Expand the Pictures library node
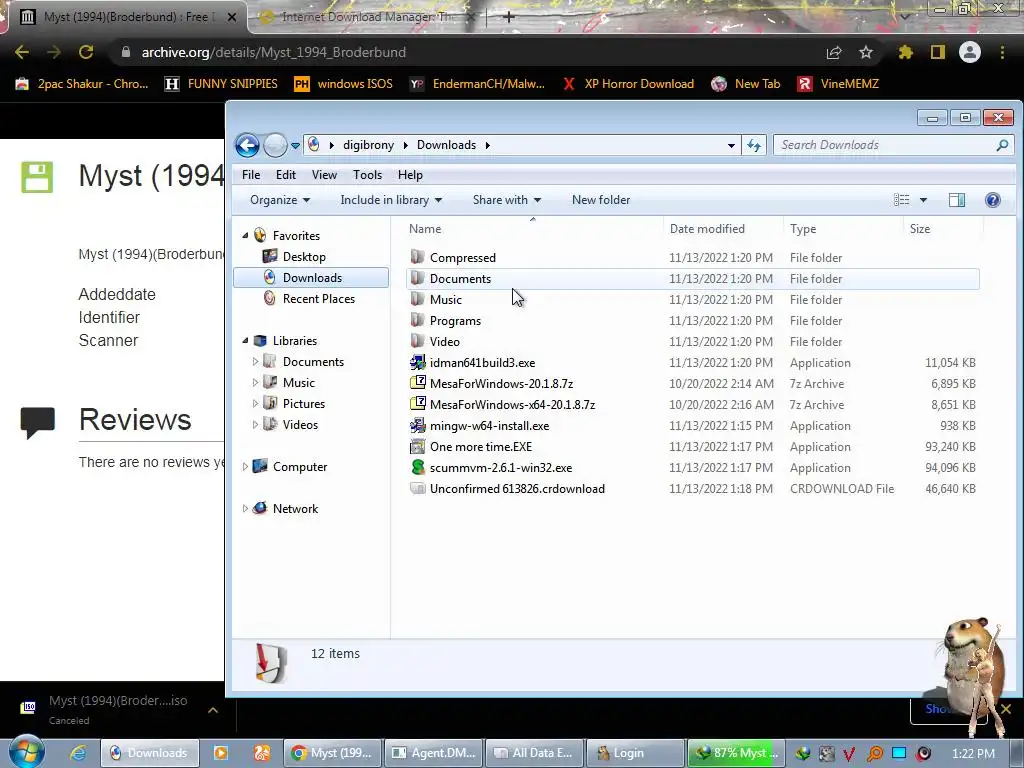 click(255, 404)
